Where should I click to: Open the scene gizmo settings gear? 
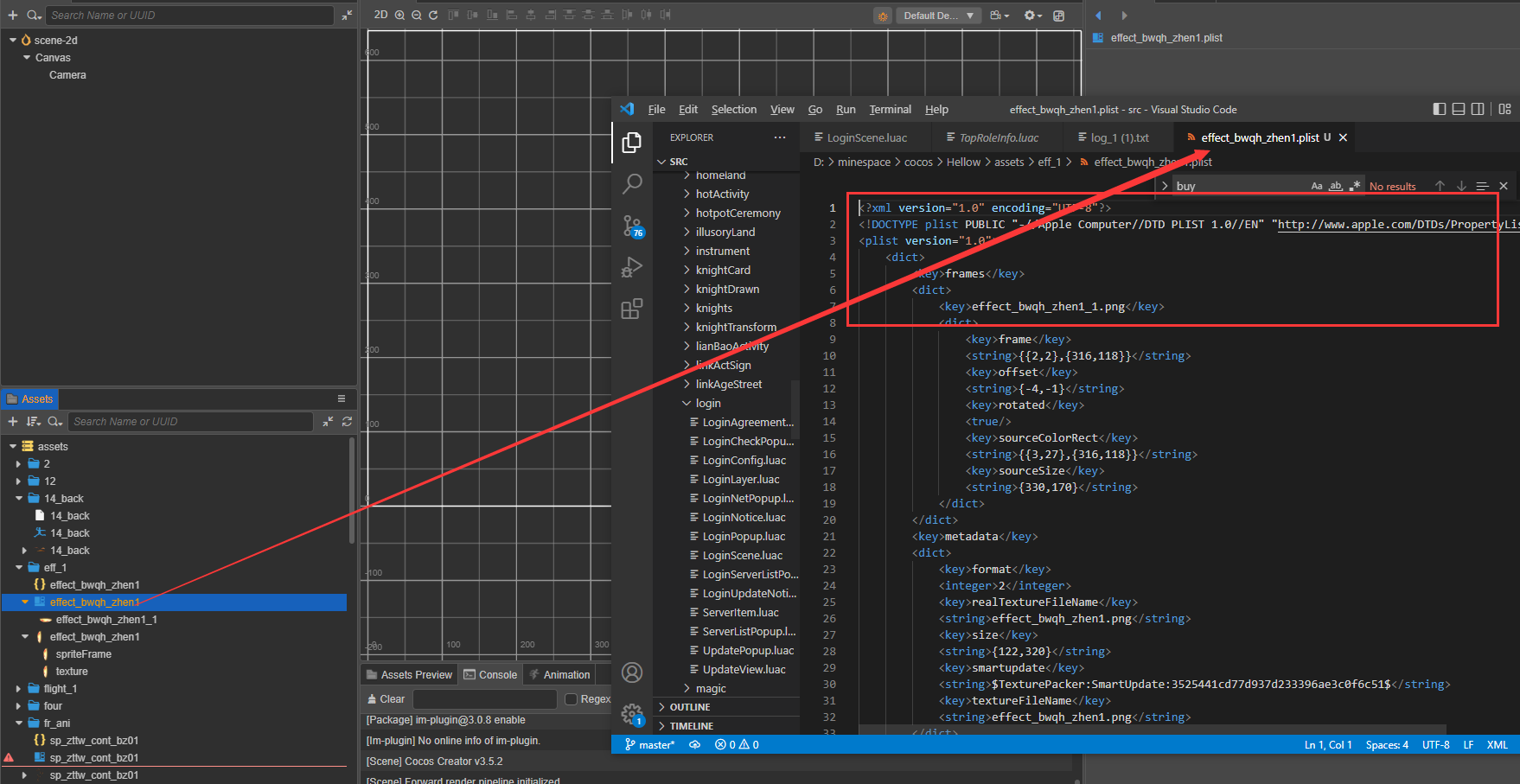(x=1032, y=16)
